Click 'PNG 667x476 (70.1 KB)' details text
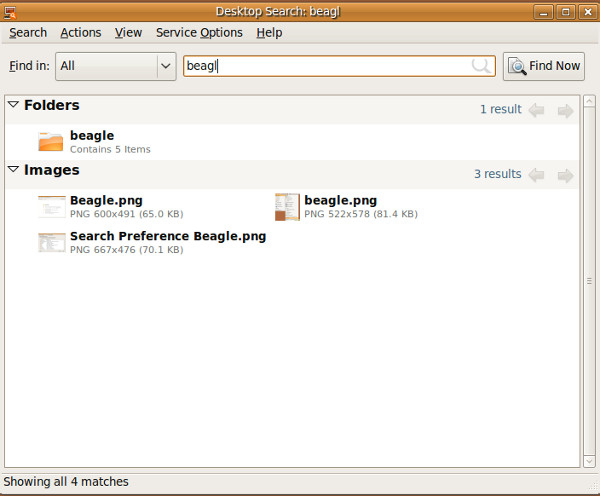Image resolution: width=600 pixels, height=496 pixels. coord(127,250)
